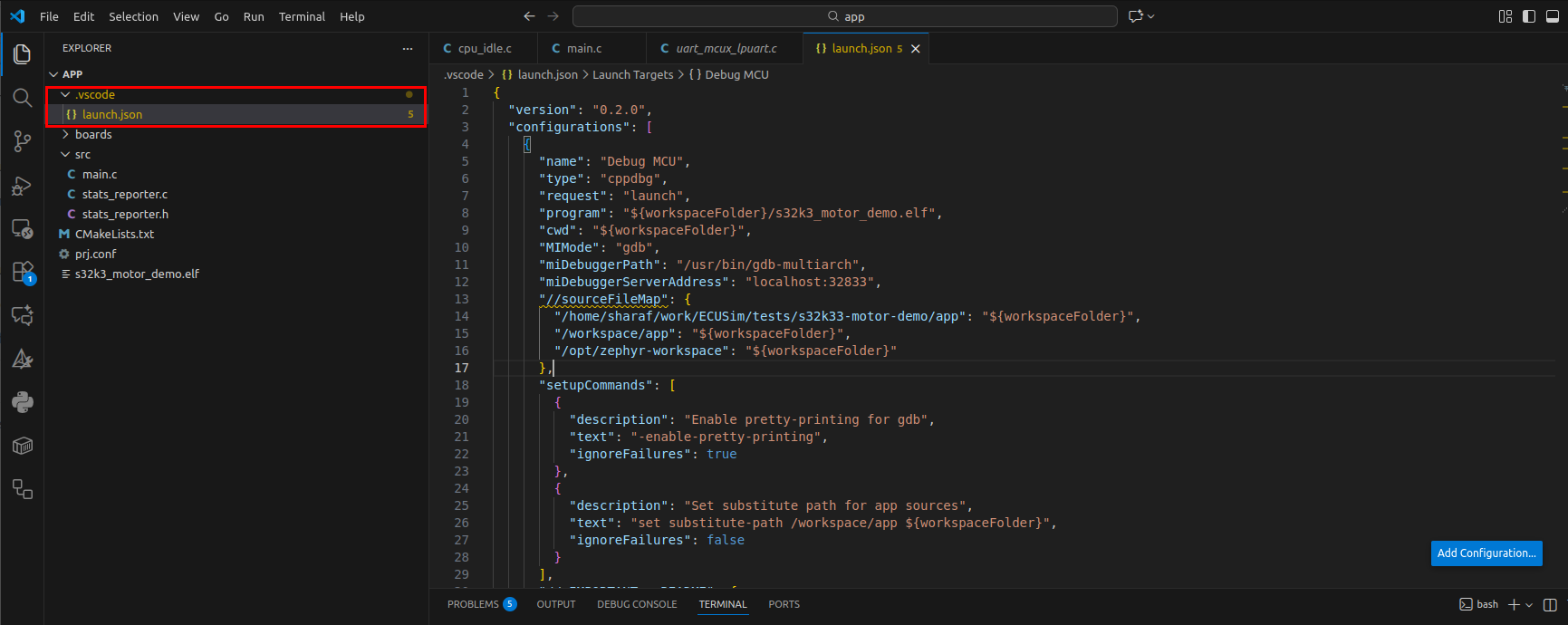Open the Run and Debug view
The width and height of the screenshot is (1568, 625).
23,186
